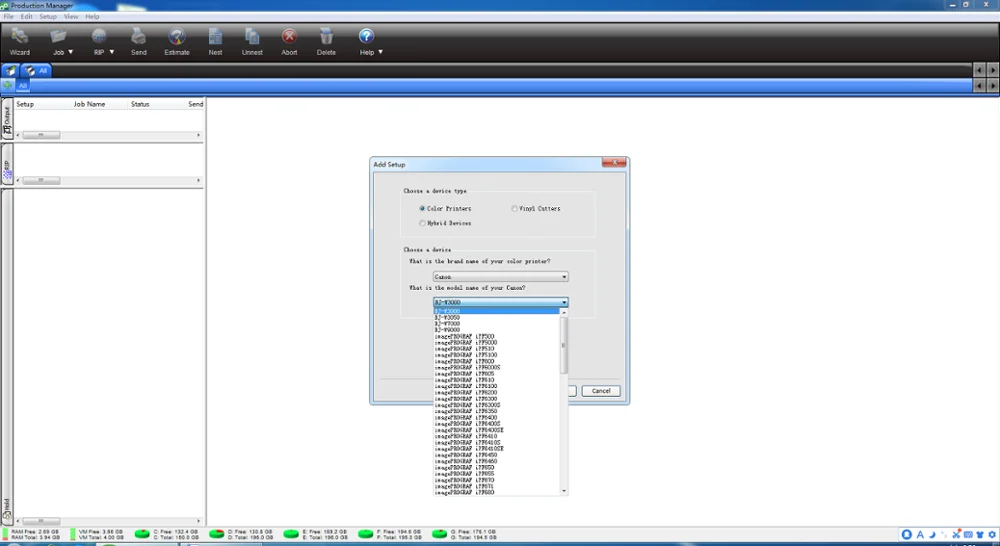
Task: Sort by Setup column header
Action: point(25,104)
